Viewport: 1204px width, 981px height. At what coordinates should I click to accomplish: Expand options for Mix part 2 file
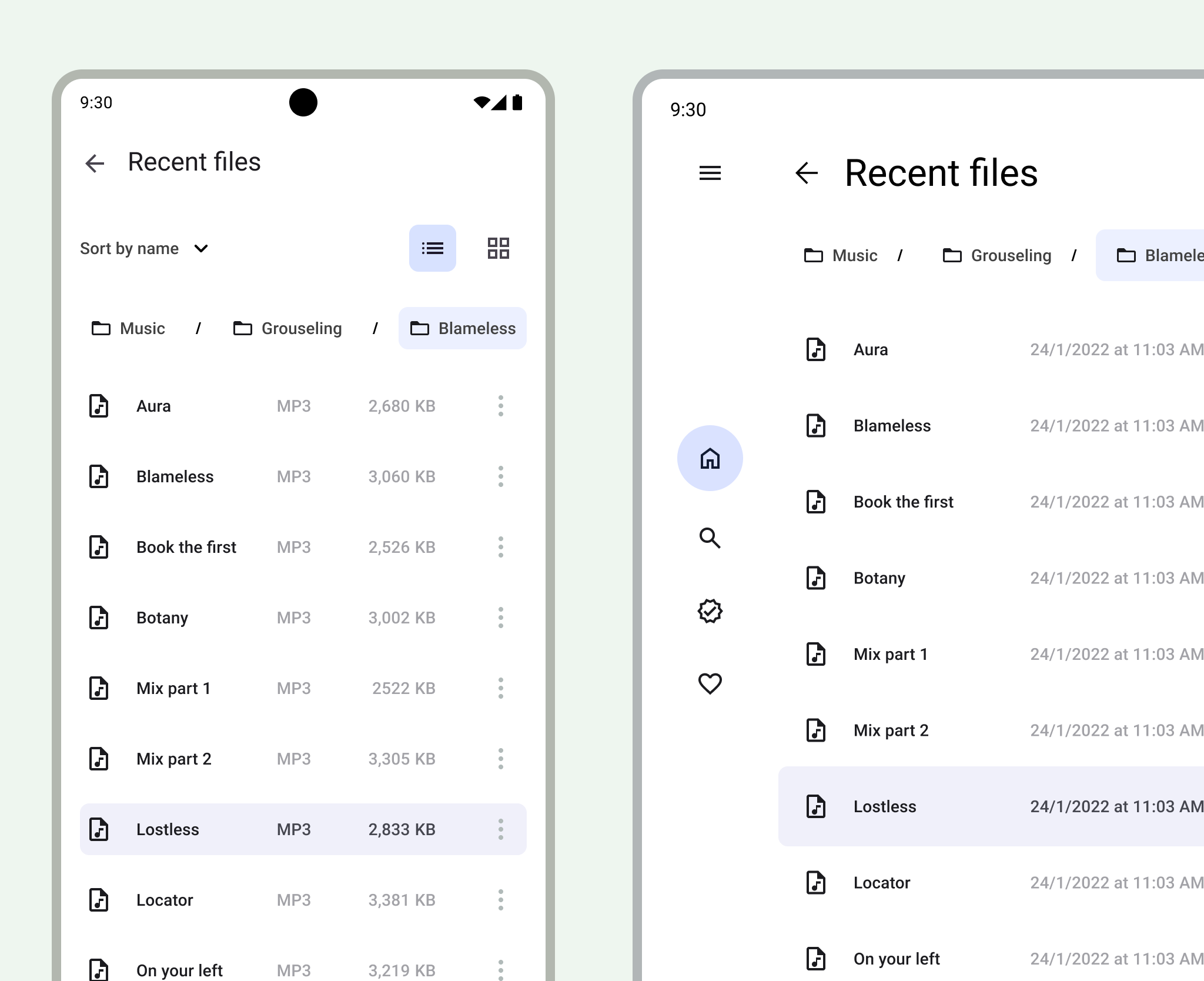coord(500,758)
